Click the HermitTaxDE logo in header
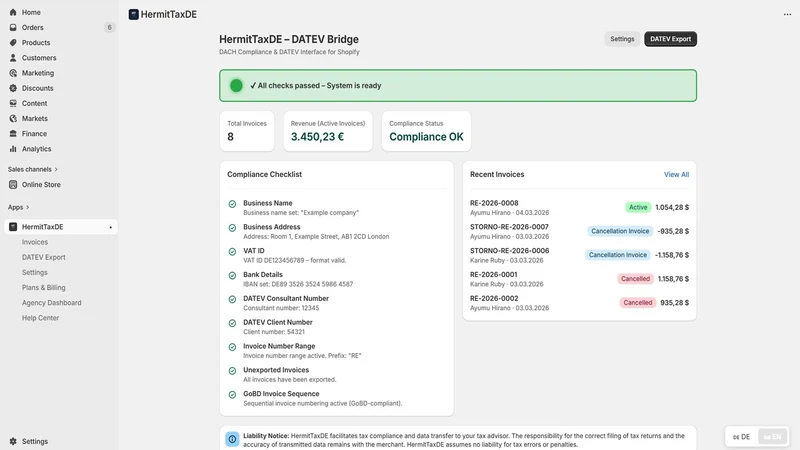Viewport: 800px width, 450px height. tap(134, 14)
